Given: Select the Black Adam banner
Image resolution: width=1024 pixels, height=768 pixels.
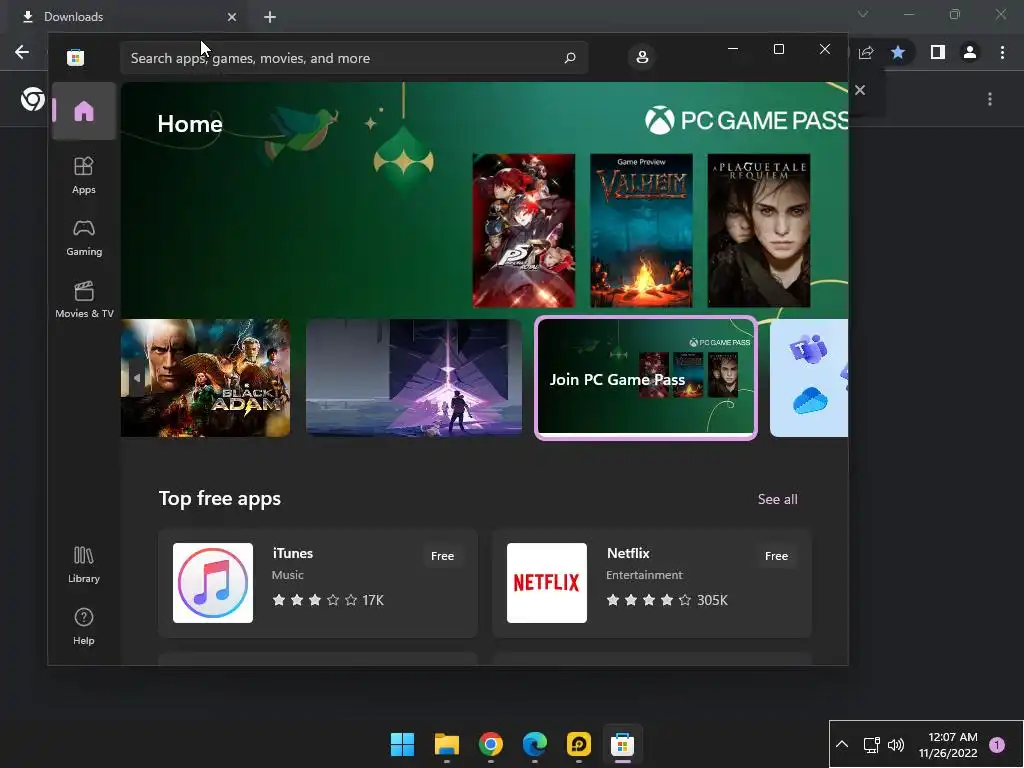Looking at the screenshot, I should (x=206, y=378).
